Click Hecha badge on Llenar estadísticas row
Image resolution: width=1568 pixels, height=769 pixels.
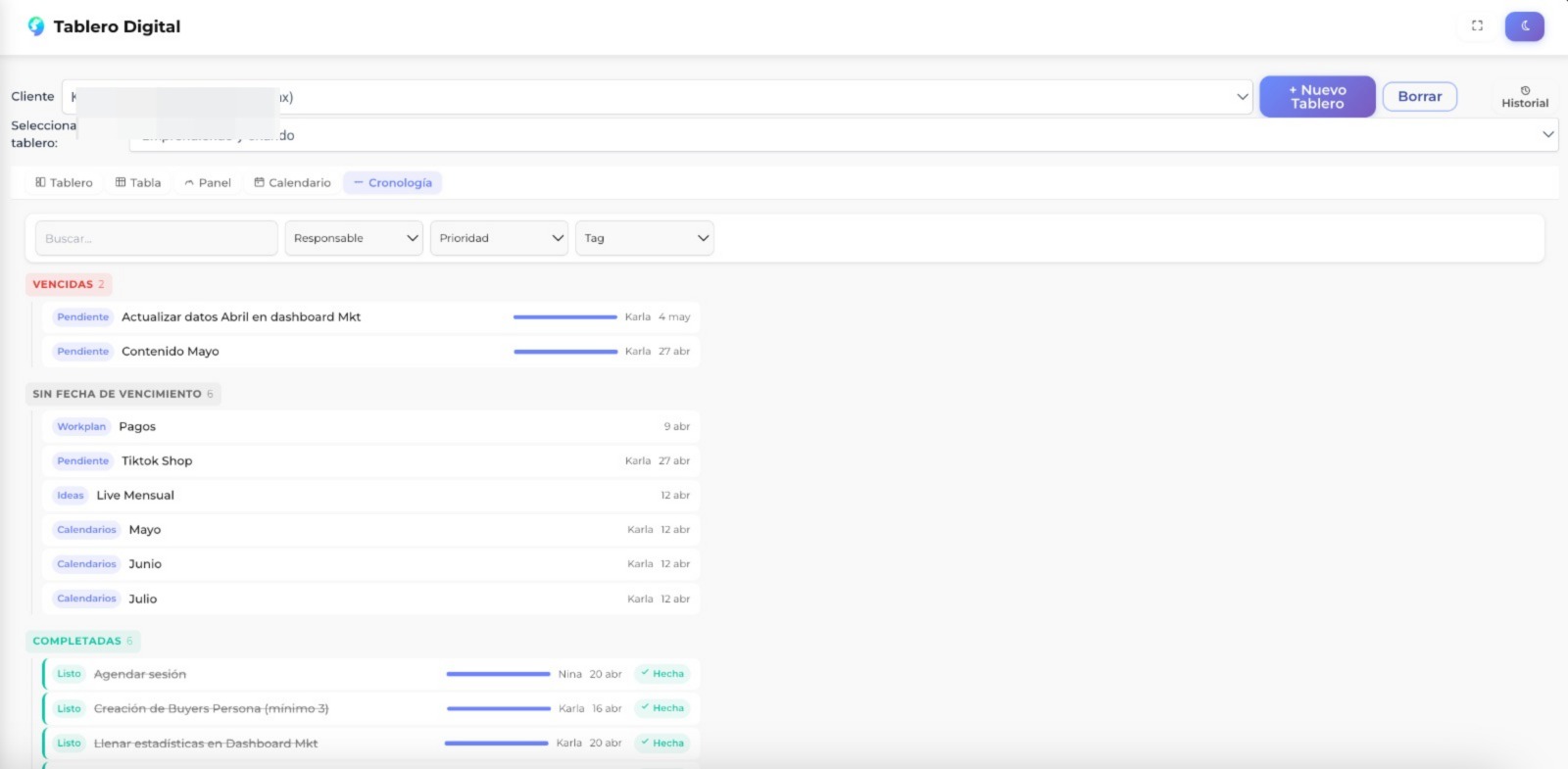(x=662, y=744)
